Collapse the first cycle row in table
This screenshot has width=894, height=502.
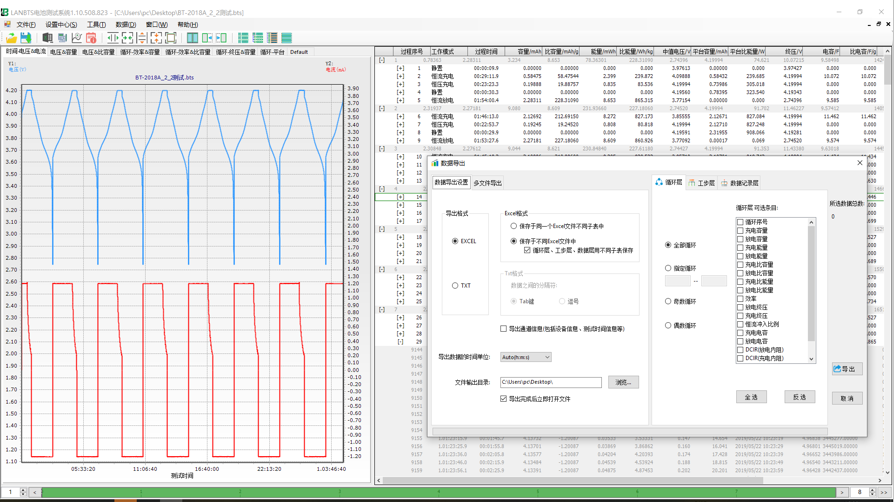pyautogui.click(x=382, y=60)
